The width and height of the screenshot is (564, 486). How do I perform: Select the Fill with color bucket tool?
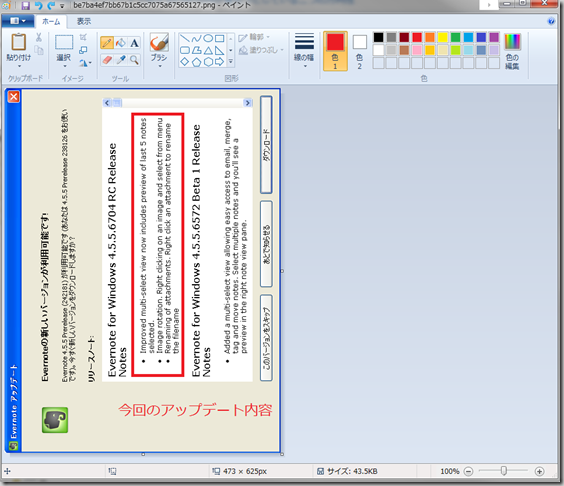coord(120,43)
